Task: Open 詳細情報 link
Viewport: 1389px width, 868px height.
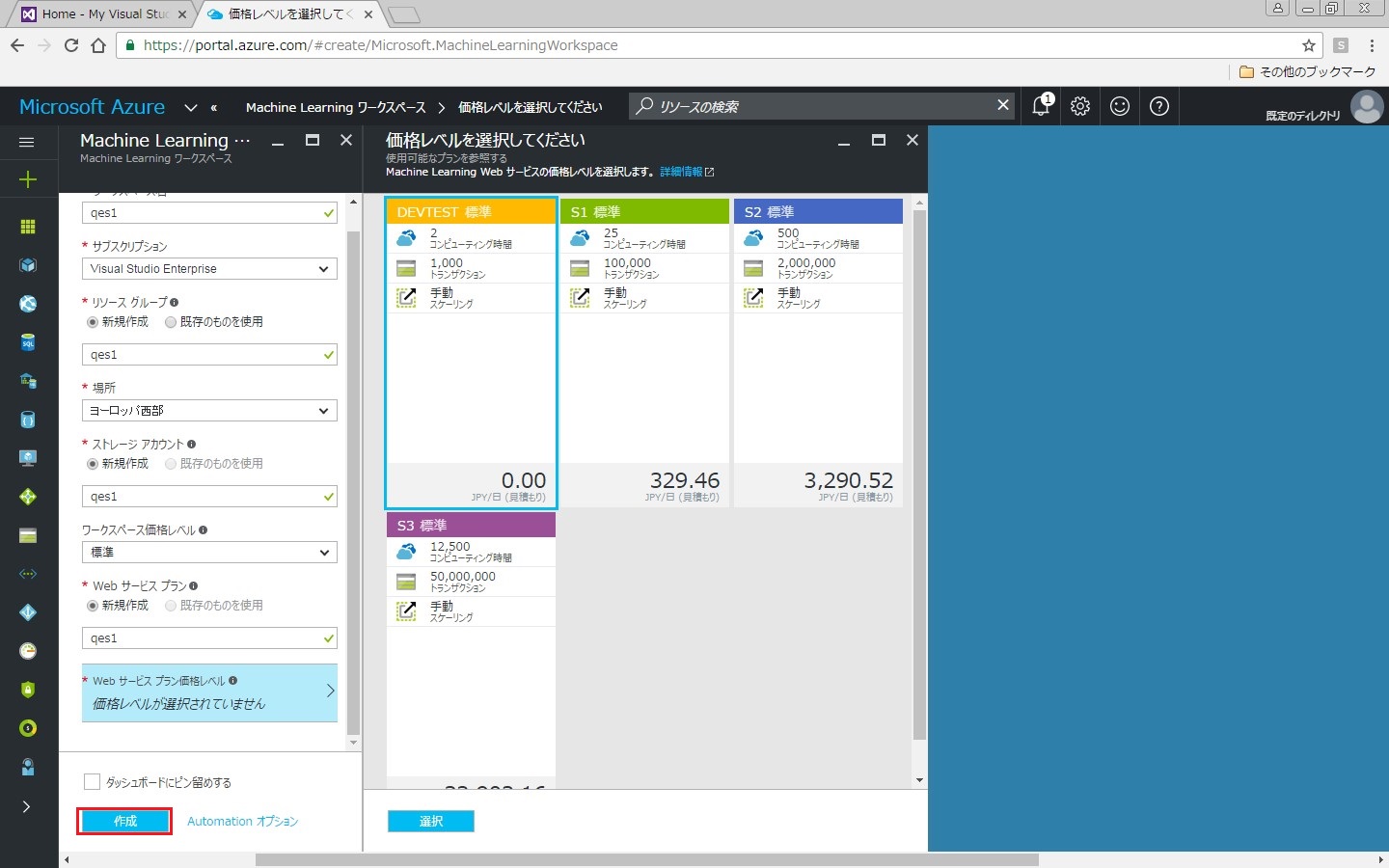Action: click(x=687, y=172)
